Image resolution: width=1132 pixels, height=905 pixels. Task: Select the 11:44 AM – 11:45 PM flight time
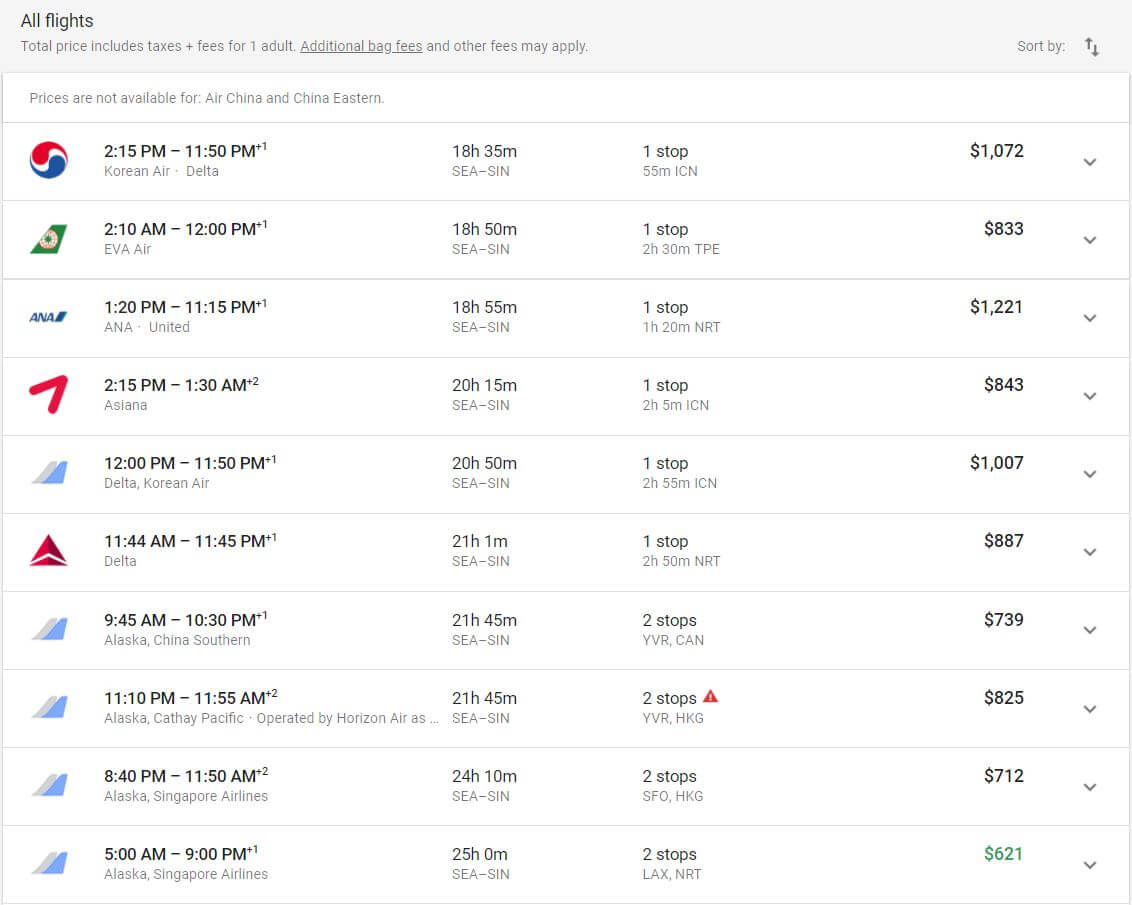coord(190,540)
